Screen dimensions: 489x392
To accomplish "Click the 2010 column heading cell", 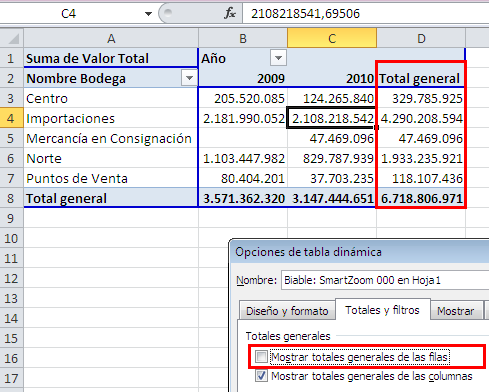I will click(332, 78).
